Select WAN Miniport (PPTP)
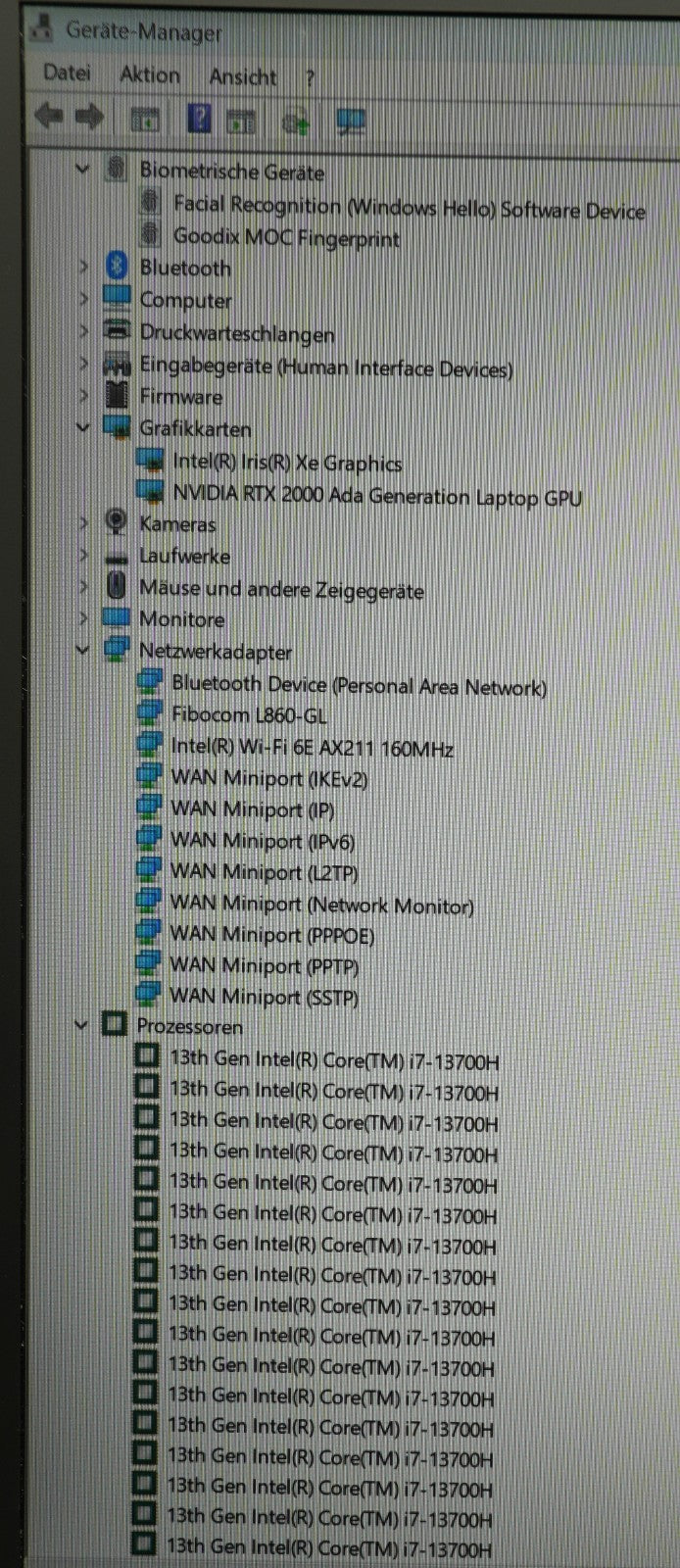This screenshot has width=680, height=1568. coord(264,966)
